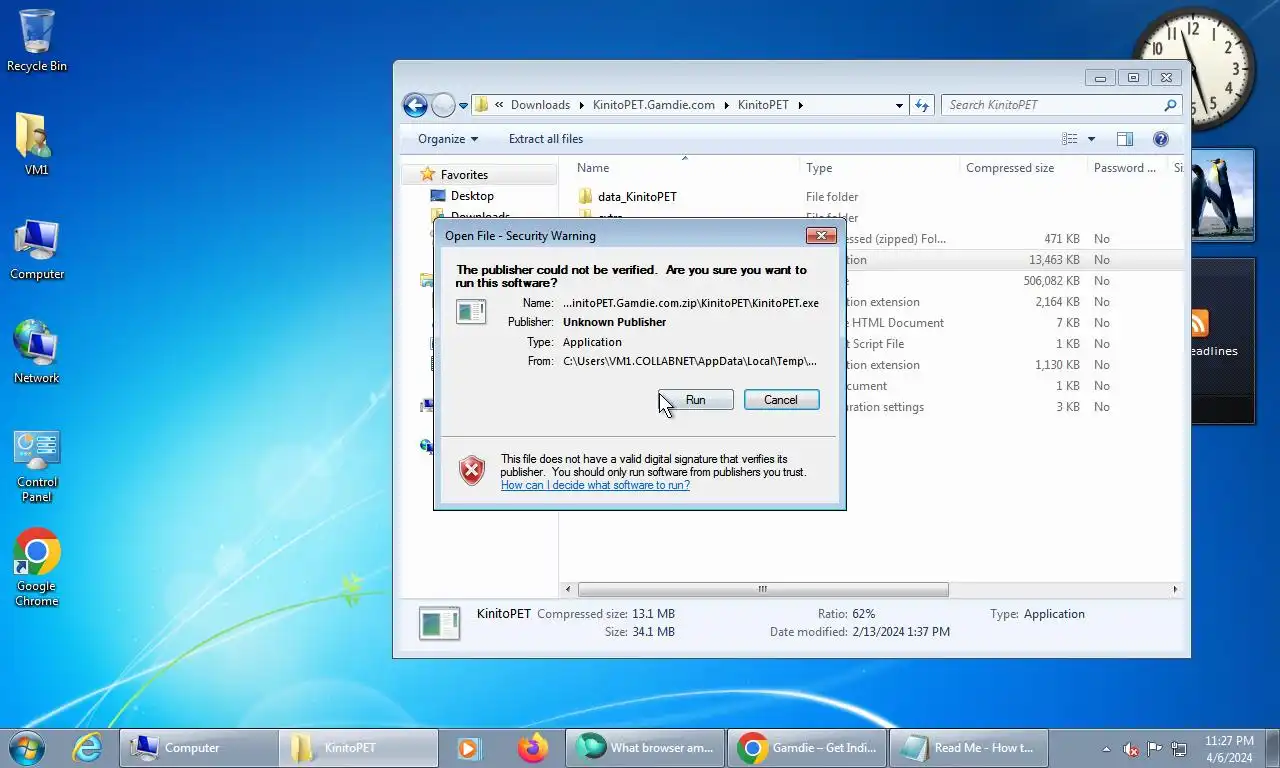
Task: Select the Google Chrome desktop shortcut
Action: (x=37, y=567)
